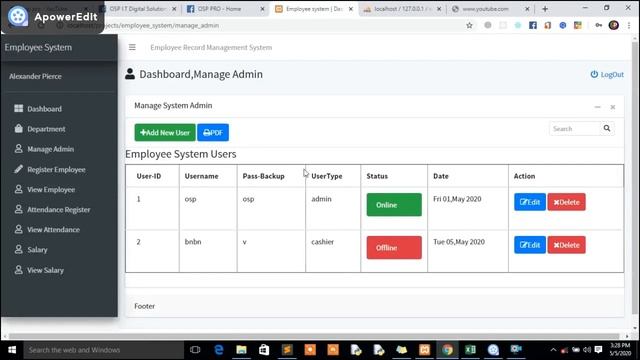Click the View Salary user icon
Screen dimensions: 640x360
click(x=18, y=270)
